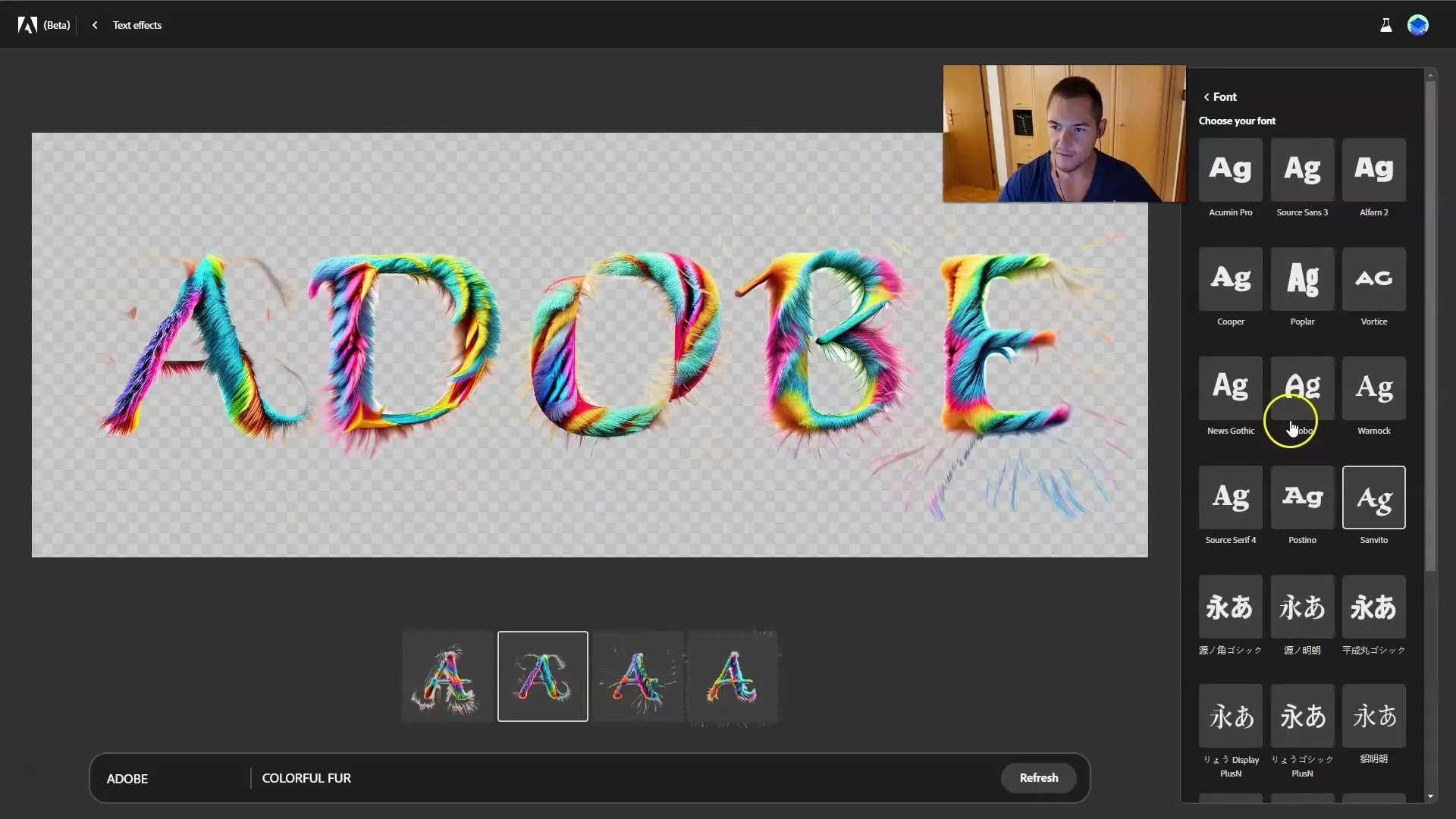Choose the 源ノ明朝 font tile
Viewport: 1456px width, 819px height.
[x=1302, y=606]
